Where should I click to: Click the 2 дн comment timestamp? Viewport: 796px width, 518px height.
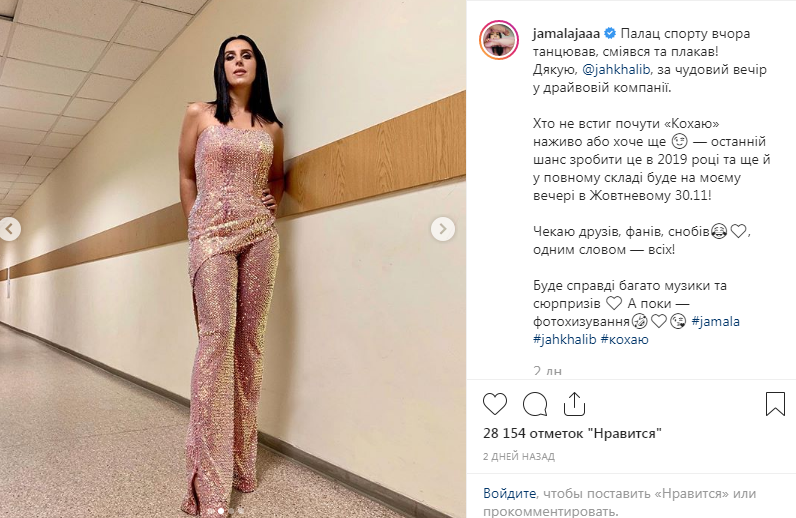pos(547,371)
